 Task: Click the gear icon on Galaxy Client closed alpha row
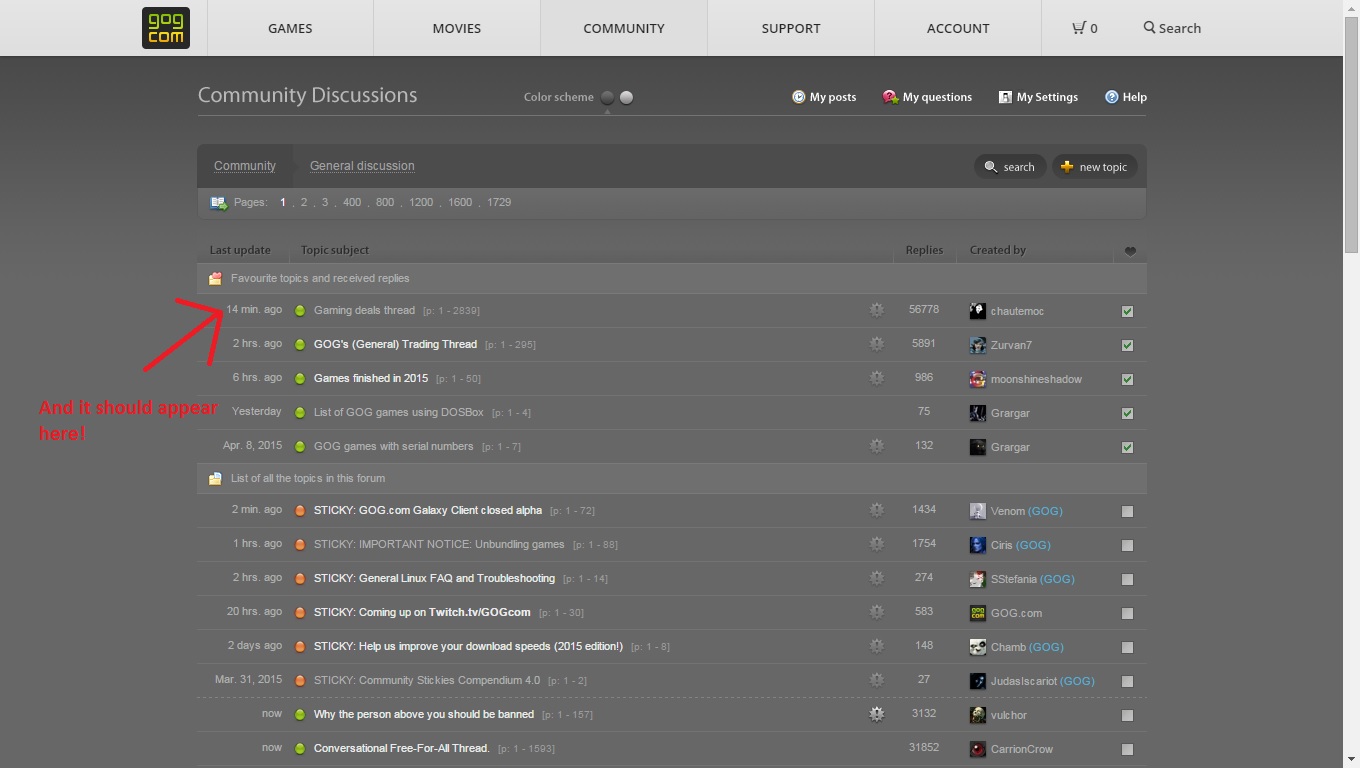point(877,510)
